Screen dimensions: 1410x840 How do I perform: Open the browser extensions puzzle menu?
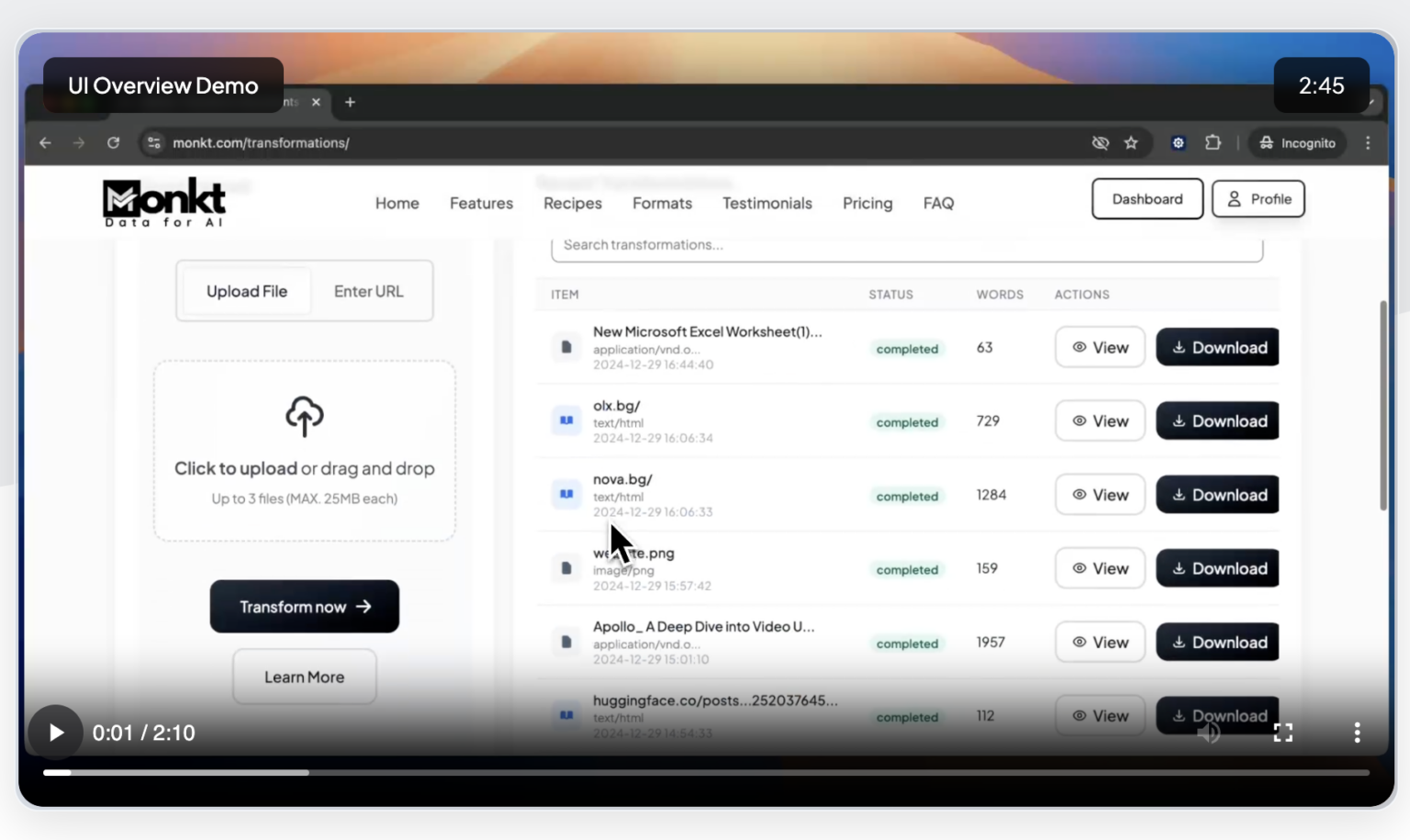tap(1213, 142)
